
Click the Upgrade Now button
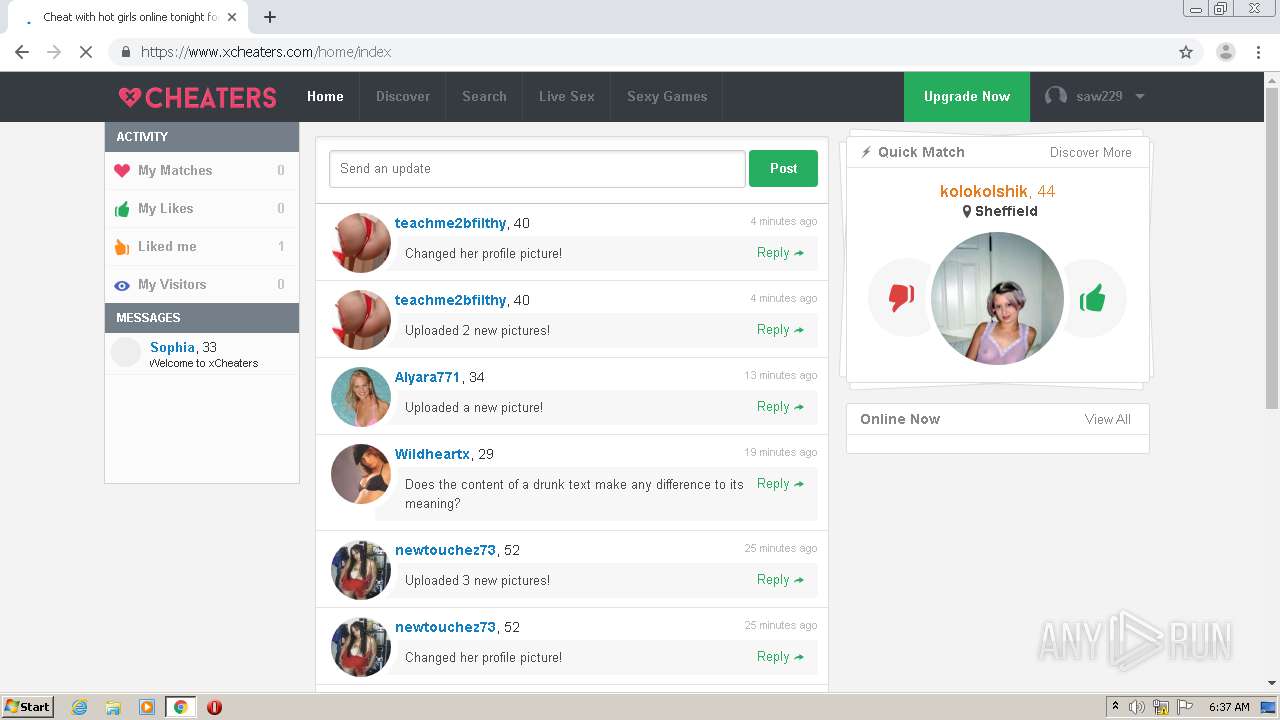point(967,97)
